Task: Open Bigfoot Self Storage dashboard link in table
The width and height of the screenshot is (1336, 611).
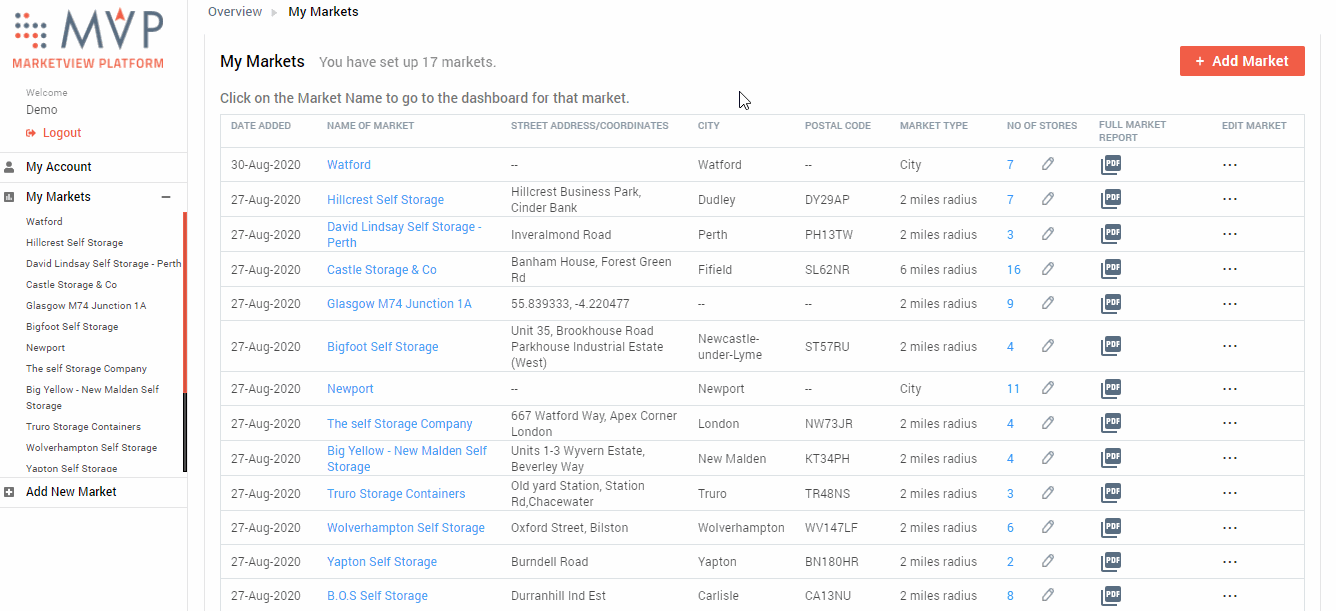Action: (383, 347)
